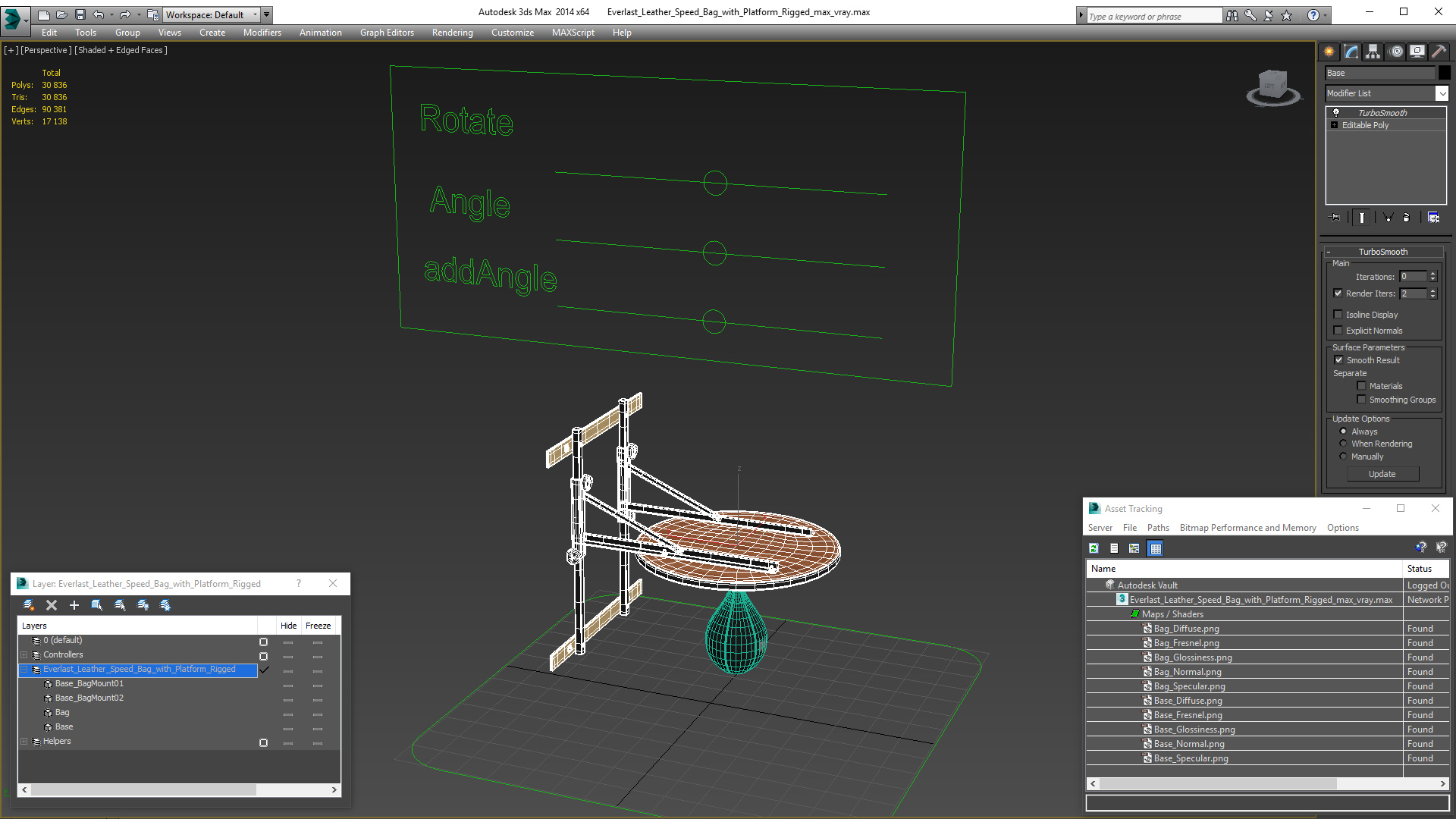The height and width of the screenshot is (819, 1456).
Task: Expand the Controllers layer
Action: 24,655
